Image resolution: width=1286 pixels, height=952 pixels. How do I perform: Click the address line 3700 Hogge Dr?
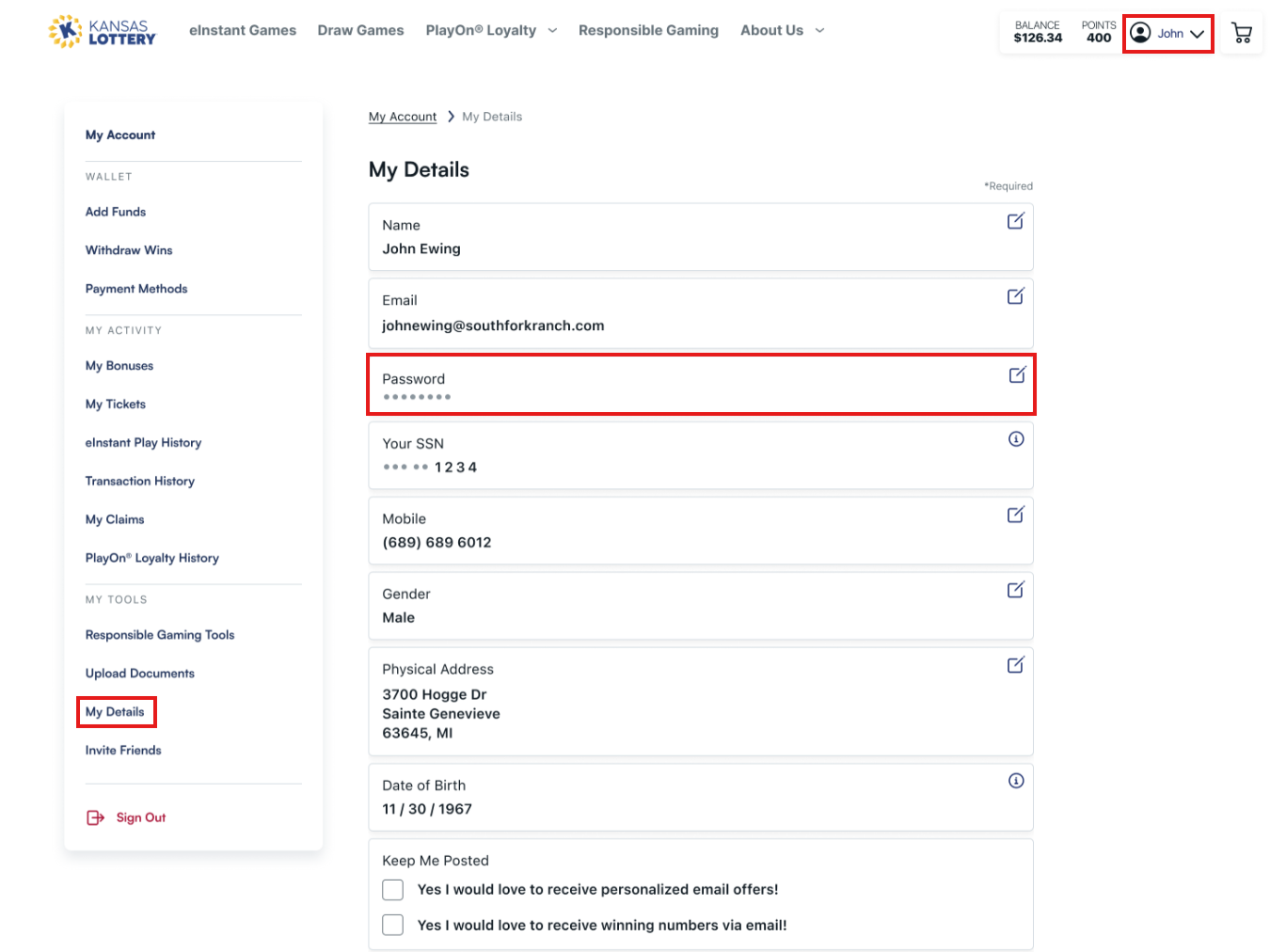coord(435,694)
